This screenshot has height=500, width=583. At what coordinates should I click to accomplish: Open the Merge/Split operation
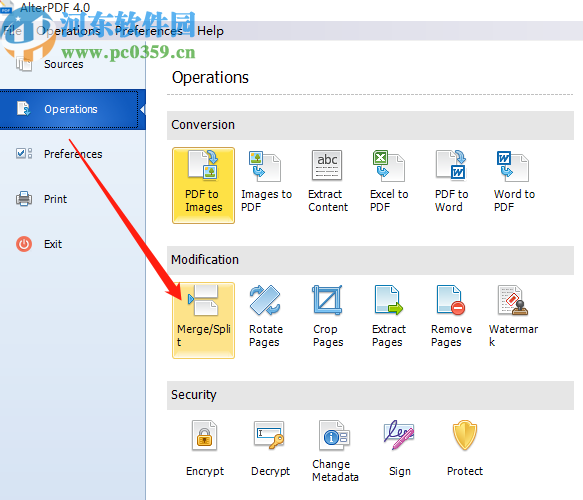coord(203,320)
